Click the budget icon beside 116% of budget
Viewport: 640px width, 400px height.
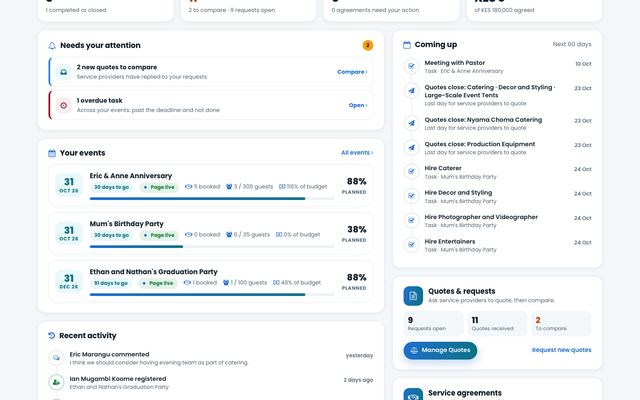point(282,187)
